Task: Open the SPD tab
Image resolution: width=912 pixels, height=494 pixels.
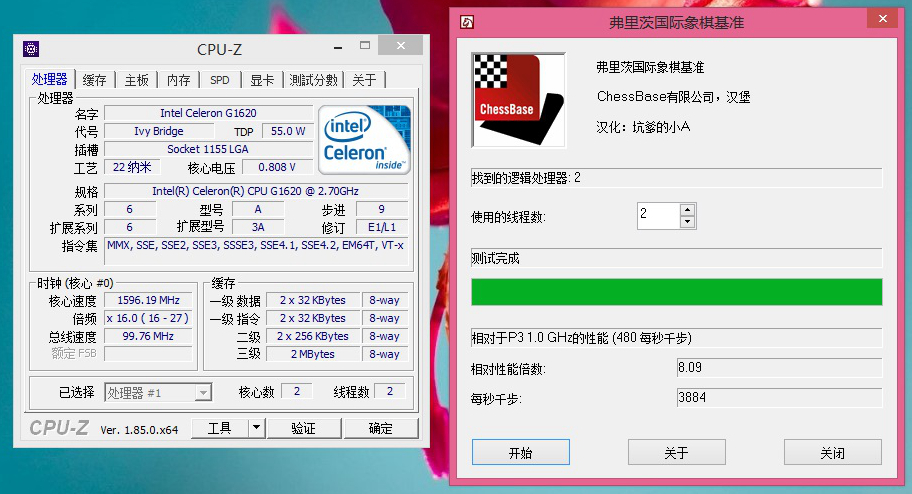Action: (220, 80)
